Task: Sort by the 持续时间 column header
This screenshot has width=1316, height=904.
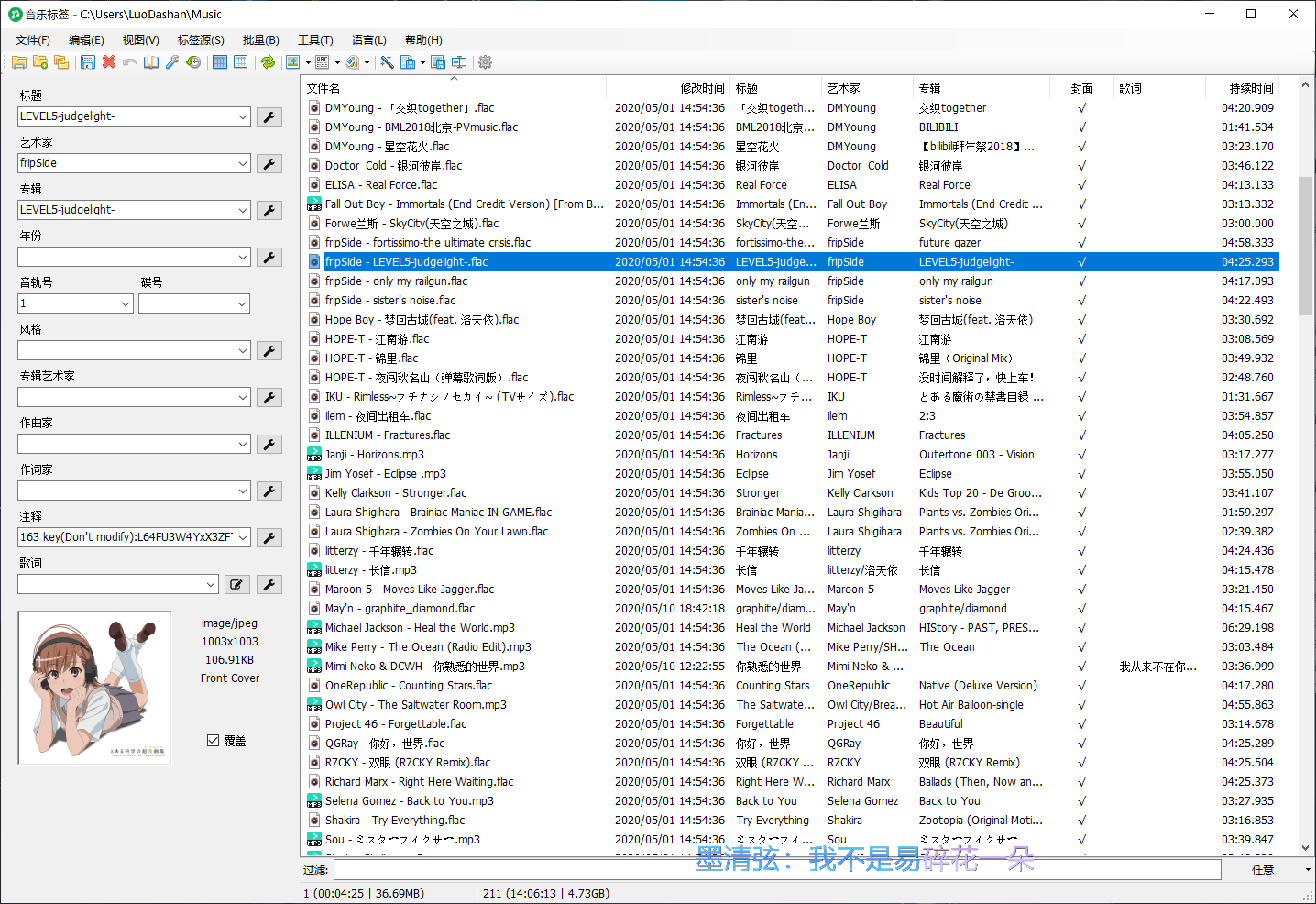Action: tap(1242, 88)
